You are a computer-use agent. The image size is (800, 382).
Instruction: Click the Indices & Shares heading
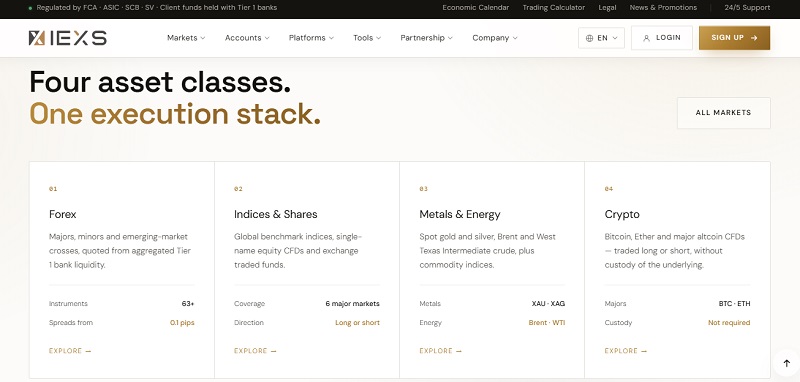pyautogui.click(x=276, y=214)
